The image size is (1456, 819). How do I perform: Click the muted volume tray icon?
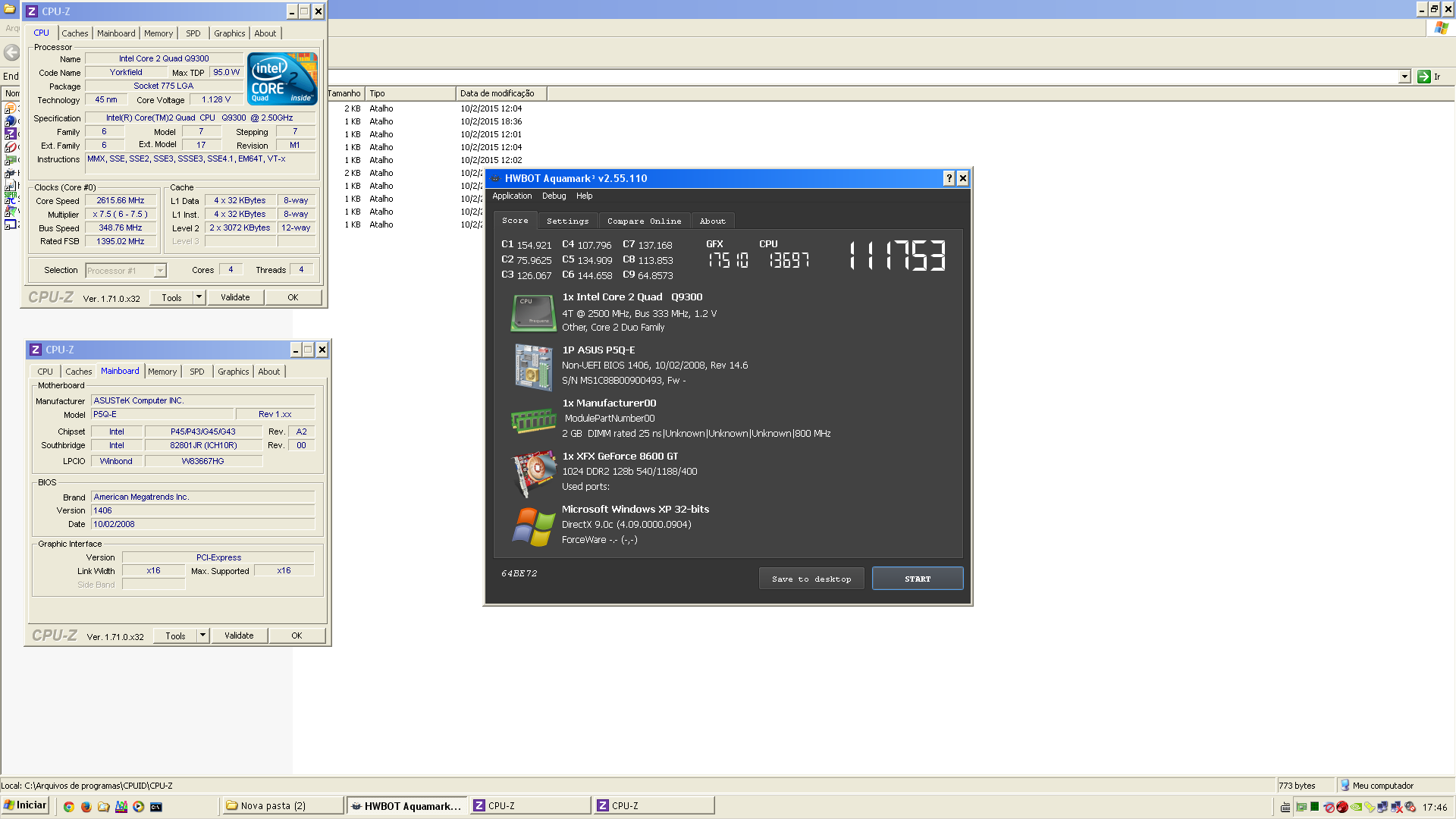click(x=1410, y=807)
